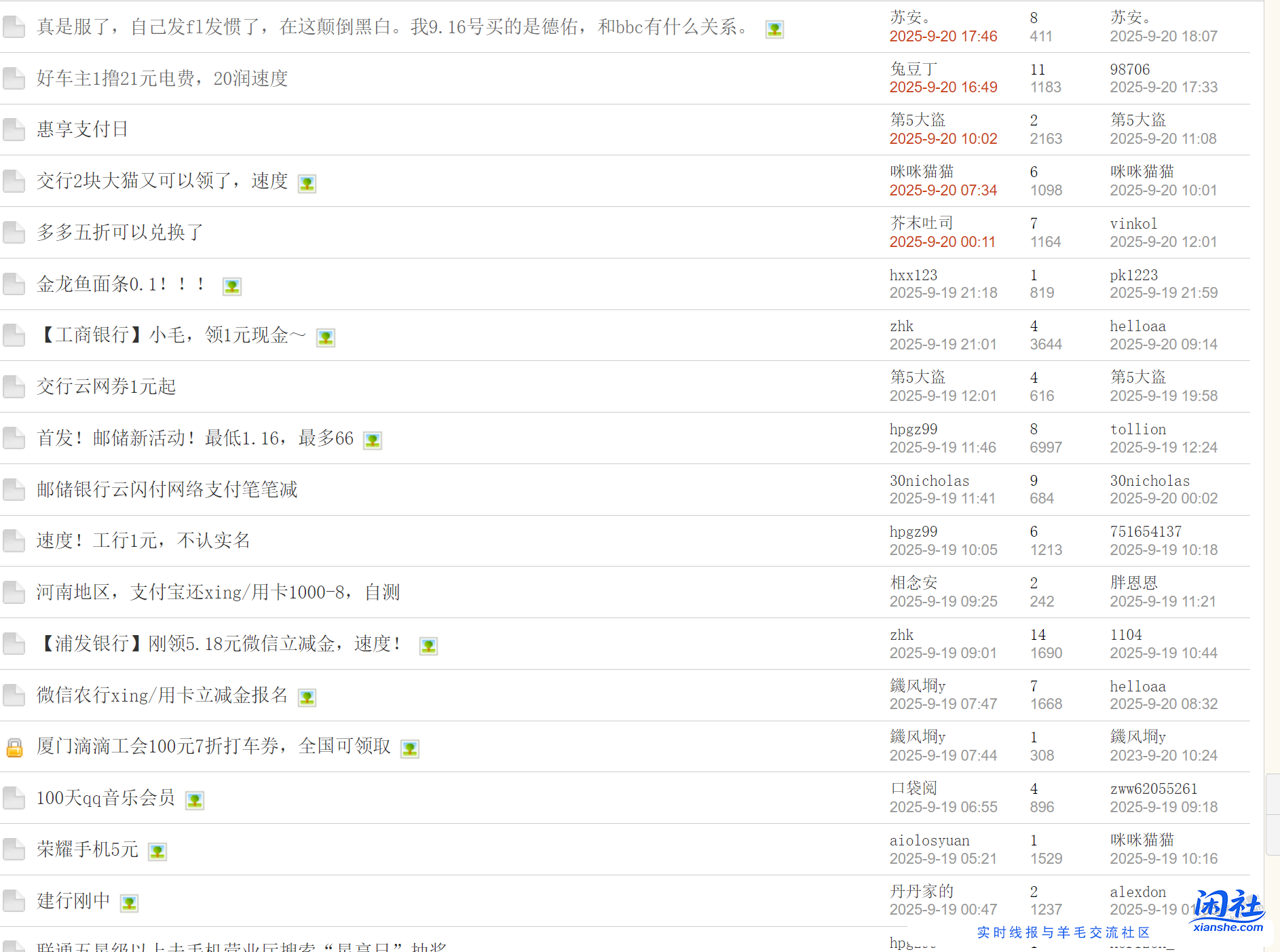Jump to last reply dated 2025-9-20 17:33
Screen dimensions: 1280x952
pyautogui.click(x=1163, y=88)
